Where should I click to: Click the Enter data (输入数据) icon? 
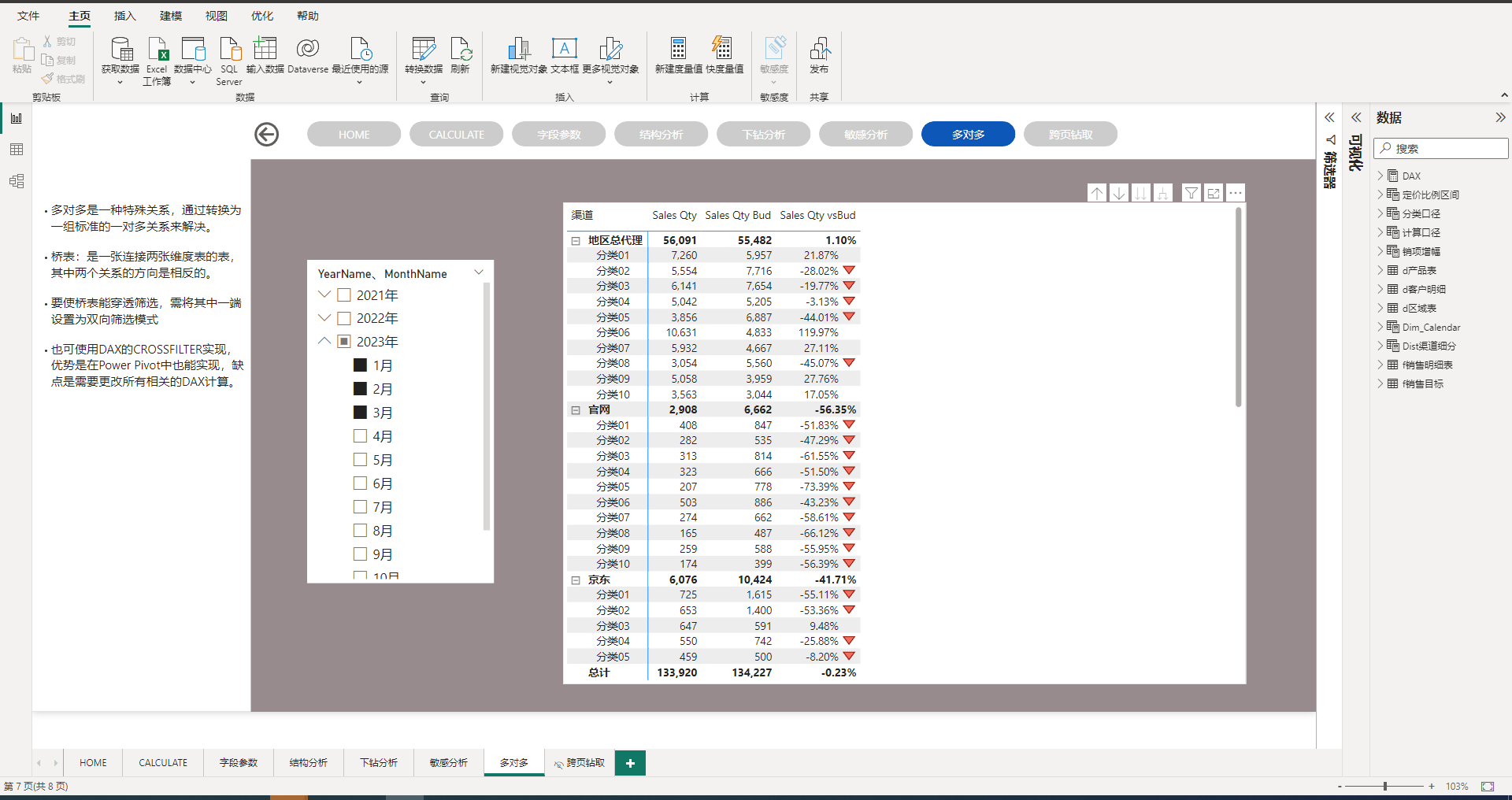[265, 50]
